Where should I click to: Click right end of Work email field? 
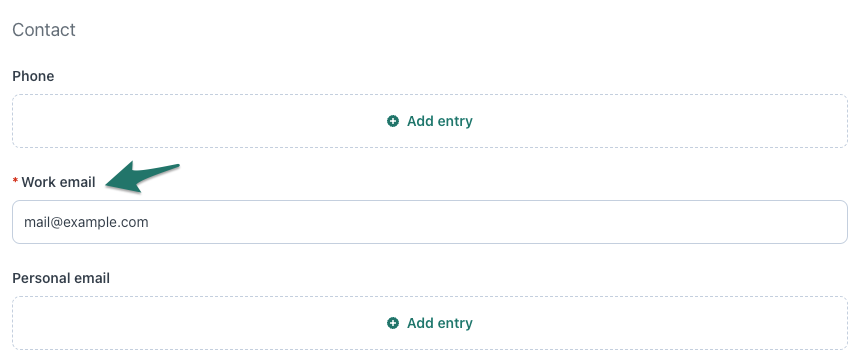pyautogui.click(x=822, y=222)
